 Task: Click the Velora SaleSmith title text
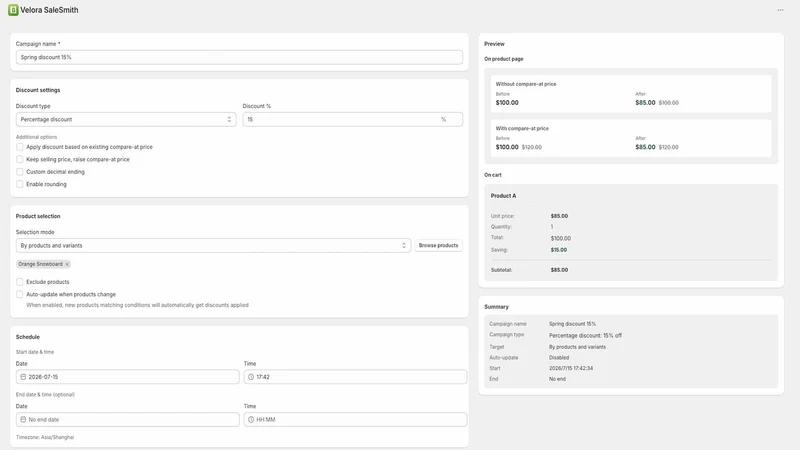click(49, 10)
